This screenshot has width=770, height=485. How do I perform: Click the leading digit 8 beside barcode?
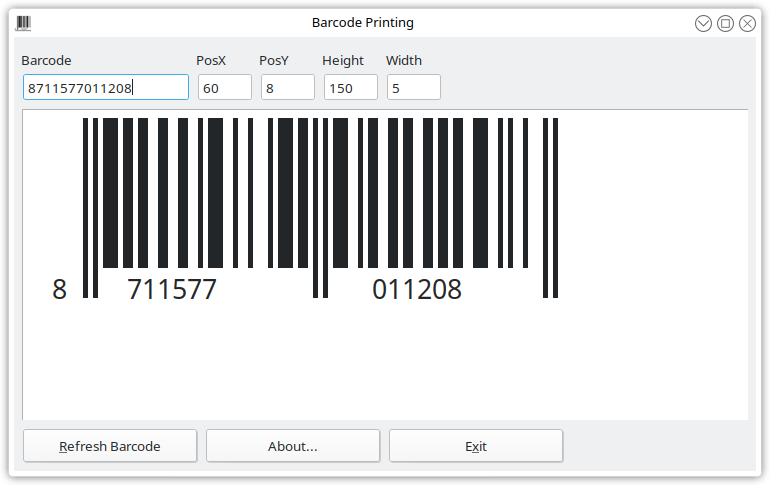59,289
